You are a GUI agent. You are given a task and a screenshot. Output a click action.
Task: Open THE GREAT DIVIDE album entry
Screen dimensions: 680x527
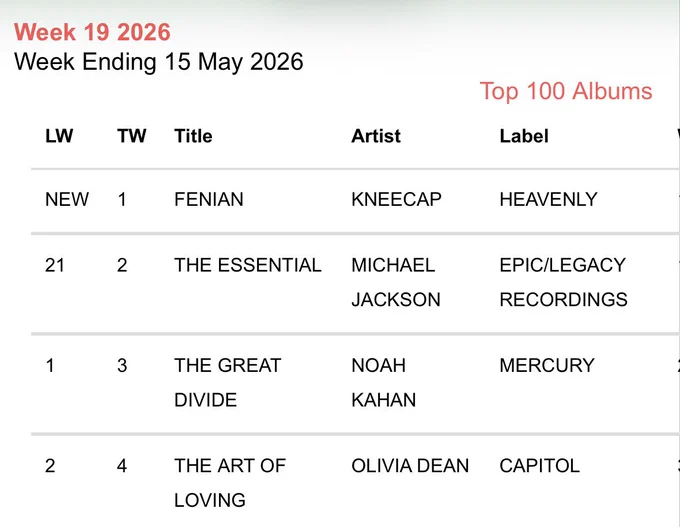(x=228, y=383)
